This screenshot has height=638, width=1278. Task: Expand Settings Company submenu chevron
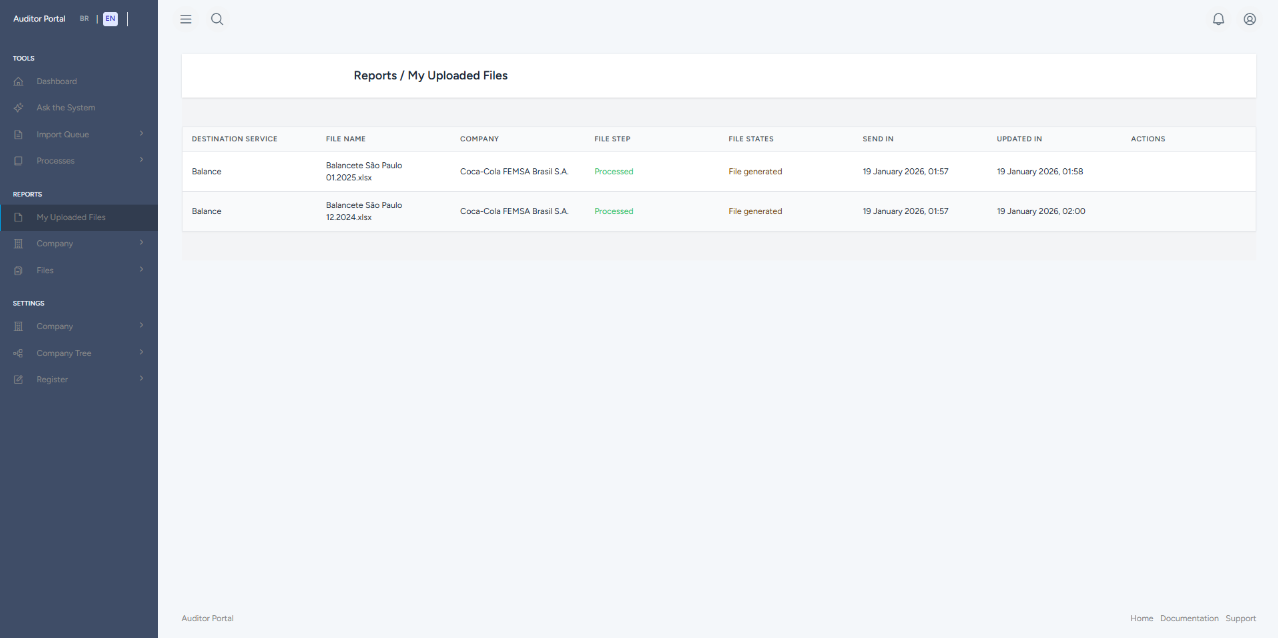142,325
